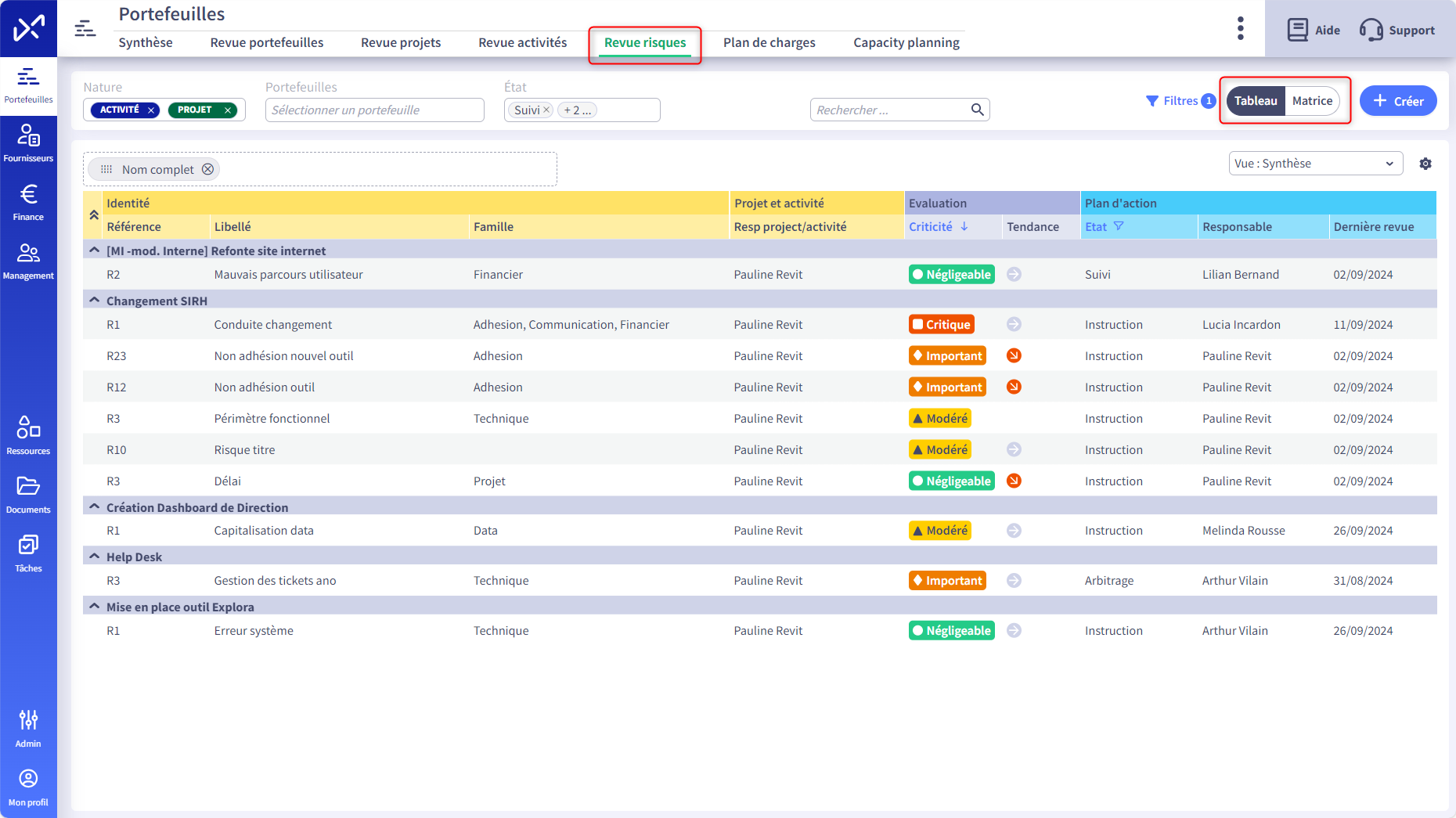The image size is (1456, 818).
Task: Remove the ACTIVITÉ nature filter tag
Action: pos(151,110)
